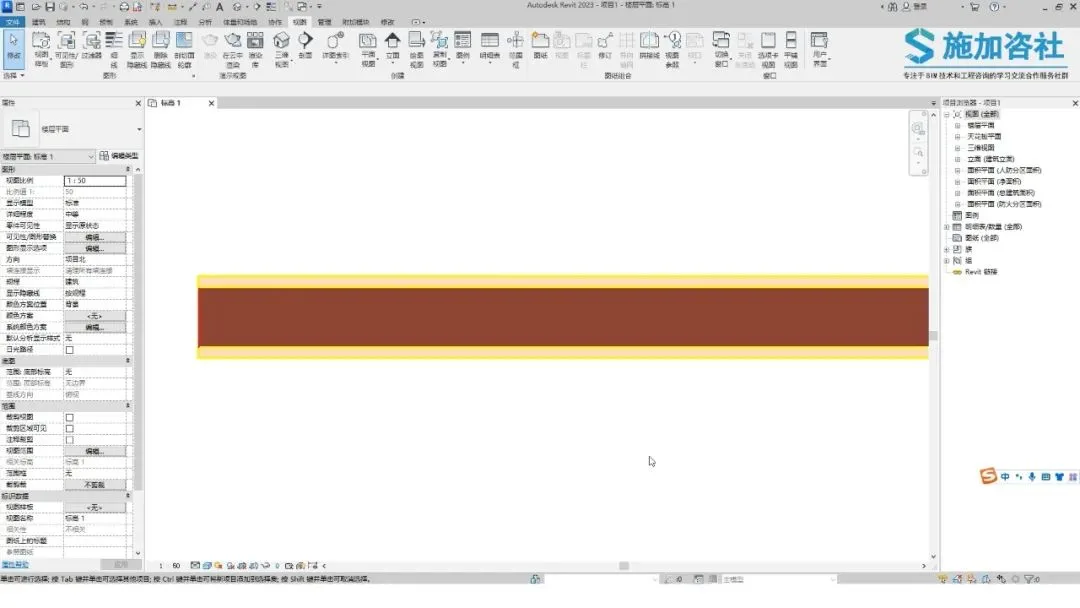Toggle 细线 (Thin Lines) in ribbon
The height and width of the screenshot is (608, 1080).
pos(114,50)
